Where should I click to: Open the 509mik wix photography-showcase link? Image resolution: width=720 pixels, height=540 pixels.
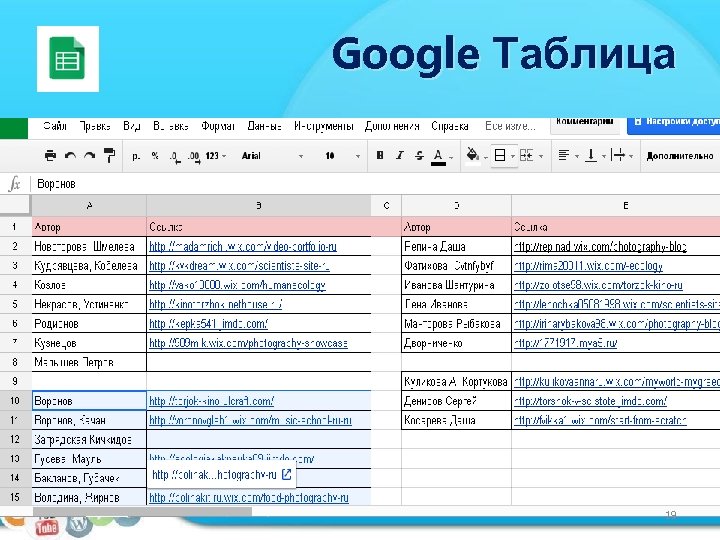(x=248, y=343)
